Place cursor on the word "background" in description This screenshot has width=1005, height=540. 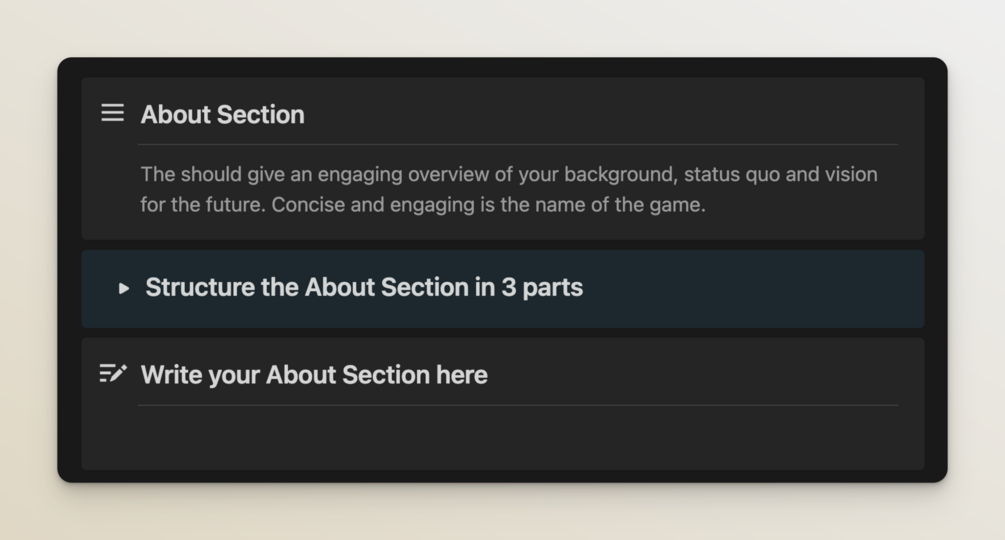click(x=619, y=174)
